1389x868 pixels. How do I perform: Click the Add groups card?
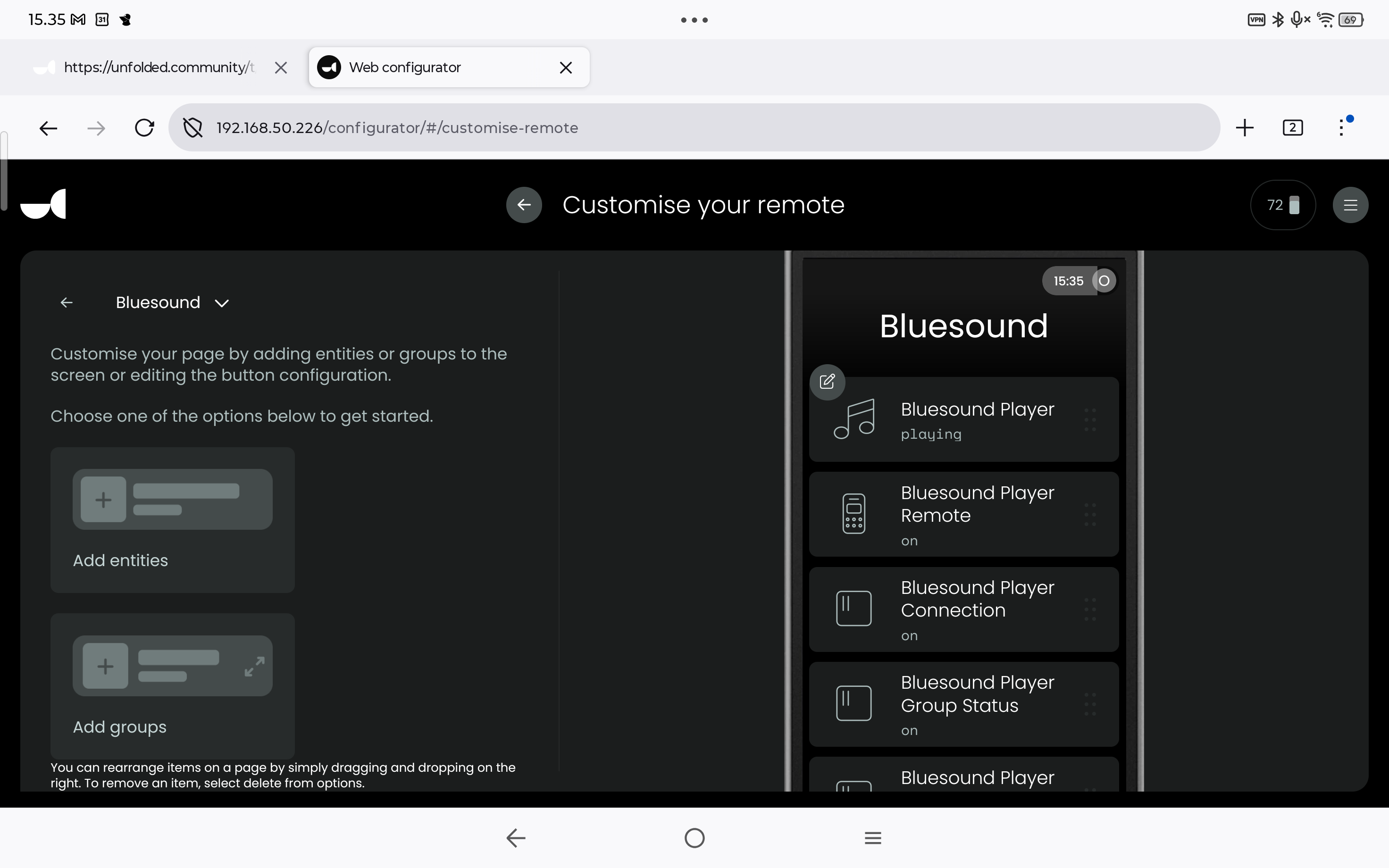click(x=173, y=686)
